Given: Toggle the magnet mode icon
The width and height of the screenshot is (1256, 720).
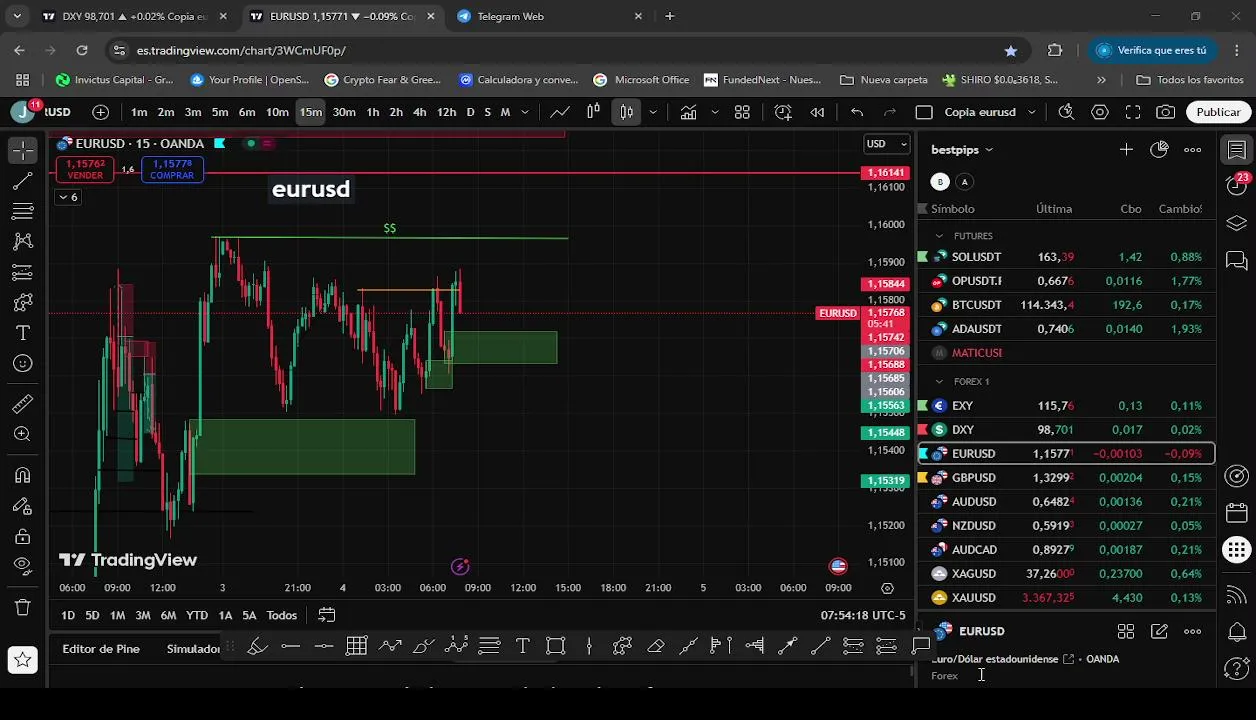Looking at the screenshot, I should [x=23, y=475].
